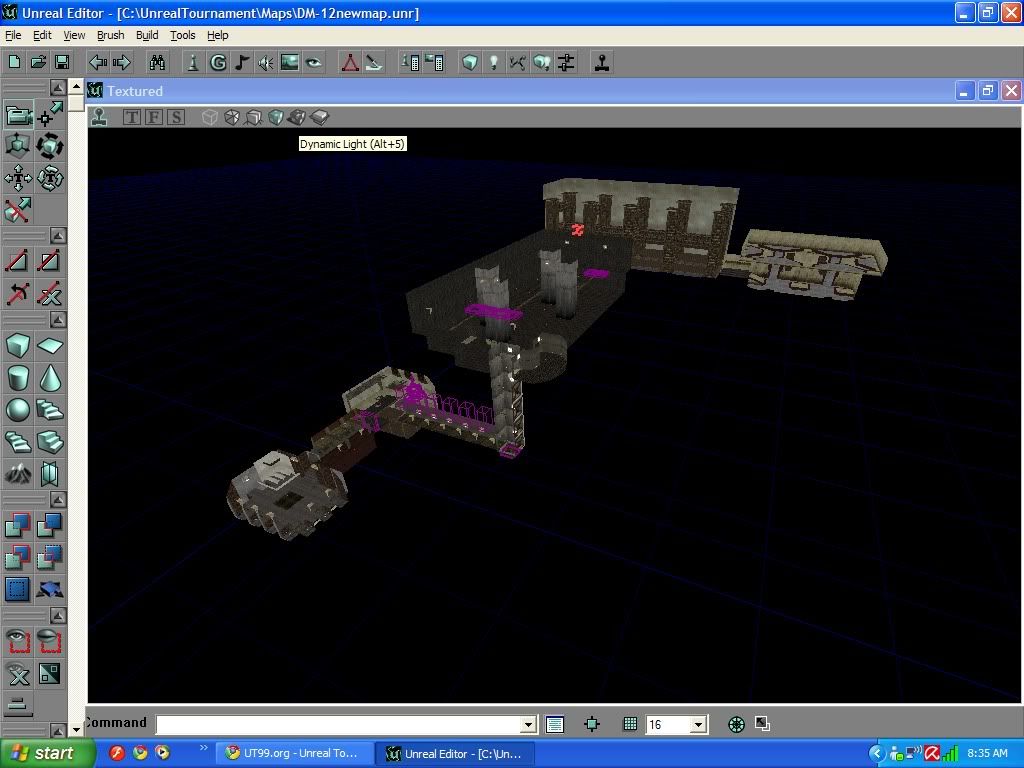The height and width of the screenshot is (768, 1024).
Task: Save the map with the floppy disk icon
Action: (62, 63)
